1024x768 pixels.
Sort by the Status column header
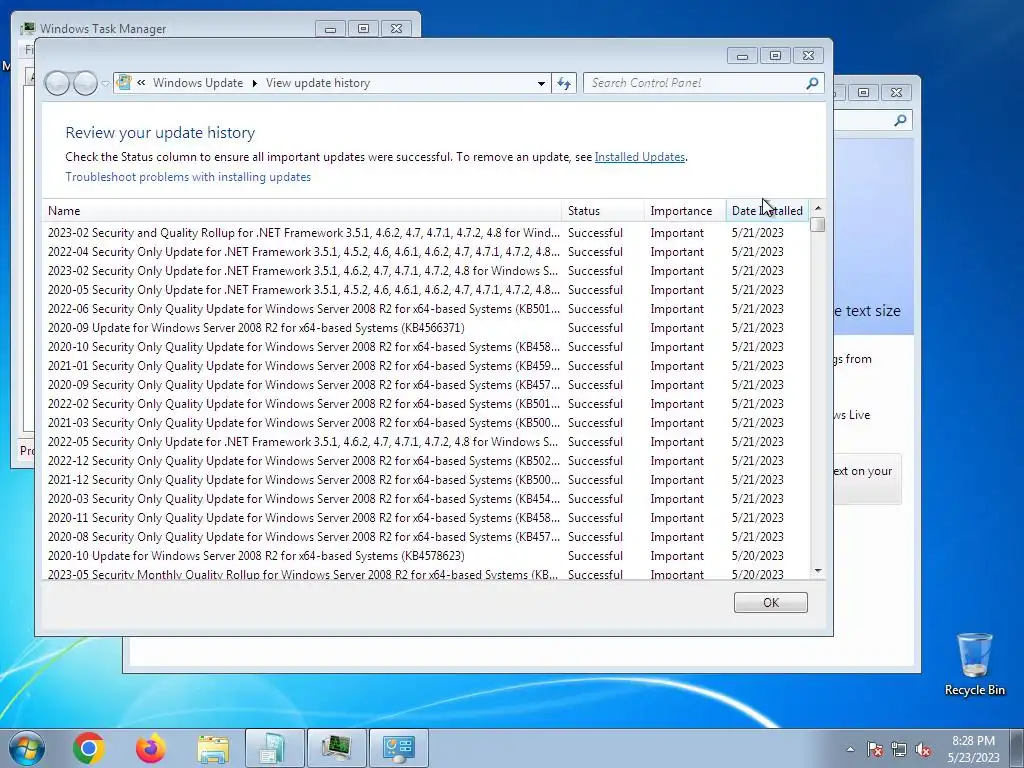(603, 211)
